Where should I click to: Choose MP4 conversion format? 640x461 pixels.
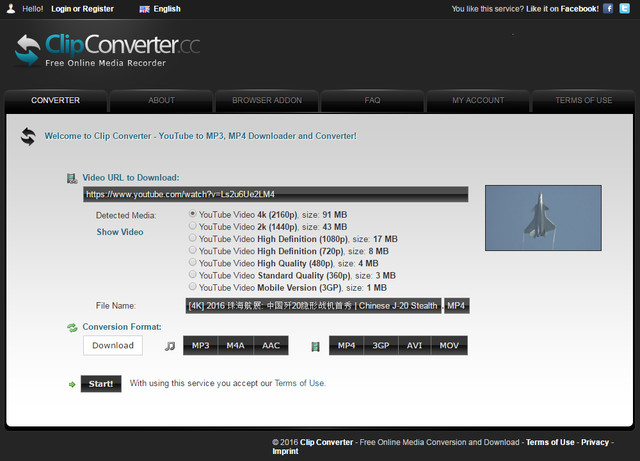tap(346, 345)
